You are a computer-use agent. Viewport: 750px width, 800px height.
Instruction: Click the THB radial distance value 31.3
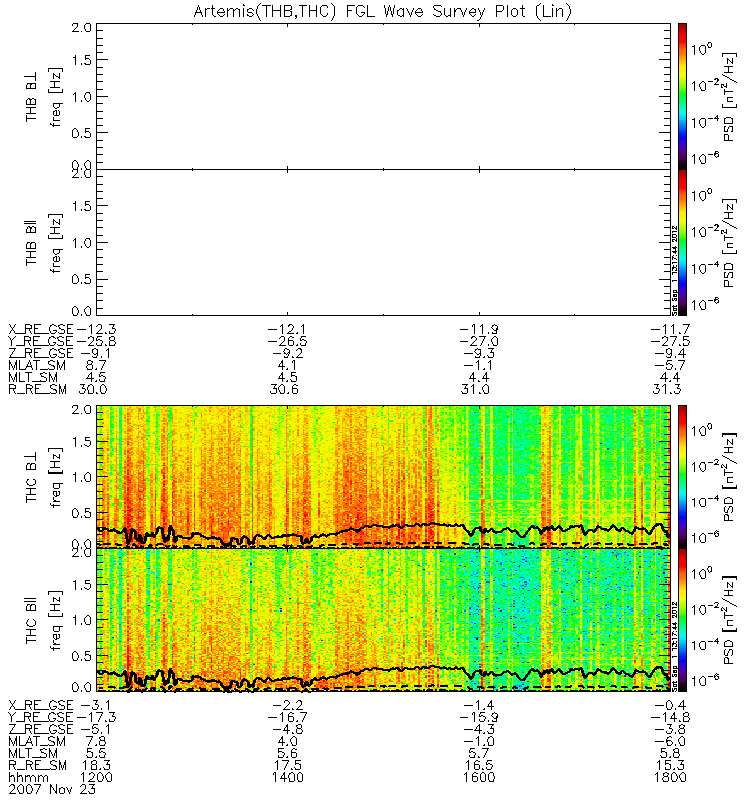pos(667,390)
